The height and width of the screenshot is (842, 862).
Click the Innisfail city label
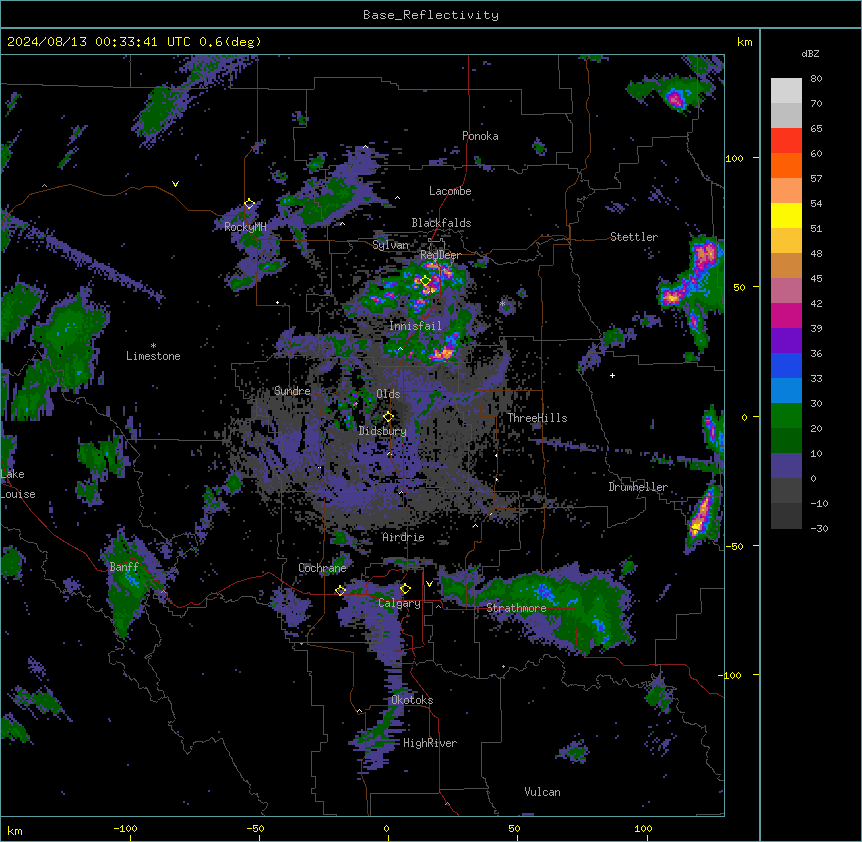[415, 326]
